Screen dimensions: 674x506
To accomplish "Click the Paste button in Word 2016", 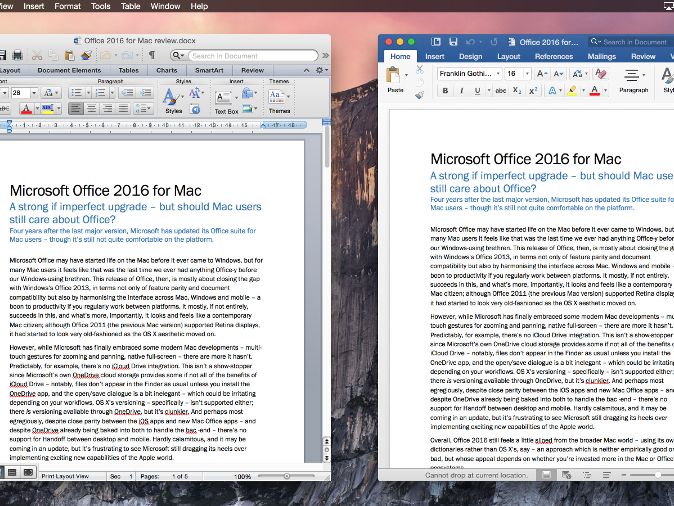I will (x=395, y=80).
